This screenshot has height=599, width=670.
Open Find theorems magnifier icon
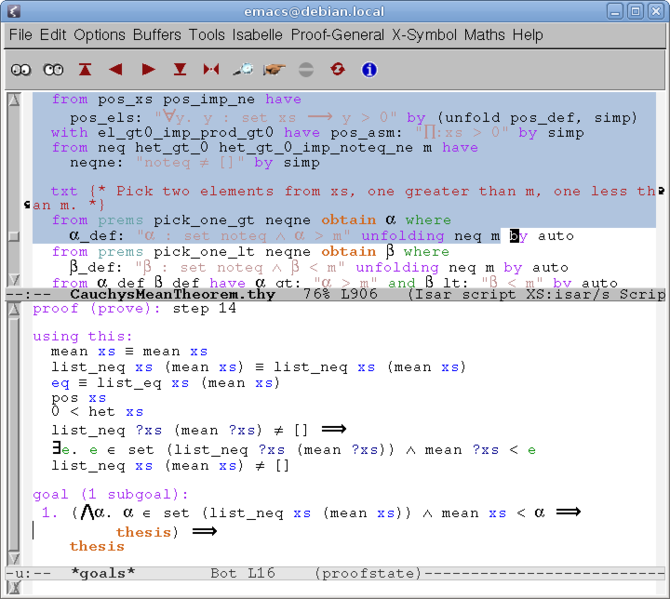pos(242,70)
